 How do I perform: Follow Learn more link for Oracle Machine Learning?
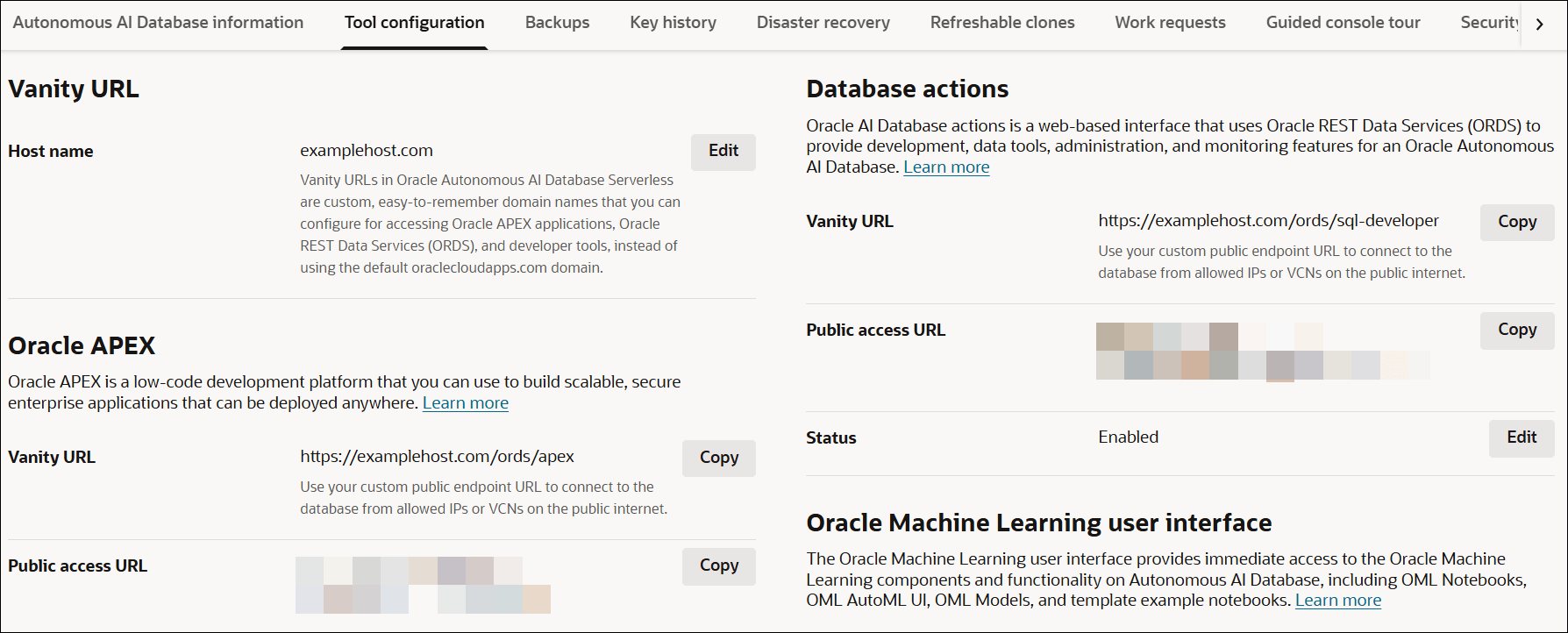tap(1337, 601)
